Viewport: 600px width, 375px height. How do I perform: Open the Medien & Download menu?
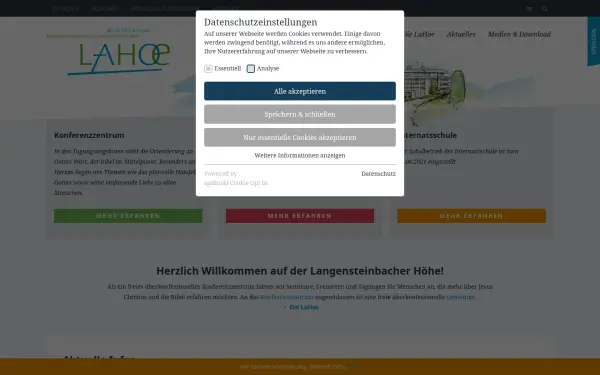tap(519, 34)
